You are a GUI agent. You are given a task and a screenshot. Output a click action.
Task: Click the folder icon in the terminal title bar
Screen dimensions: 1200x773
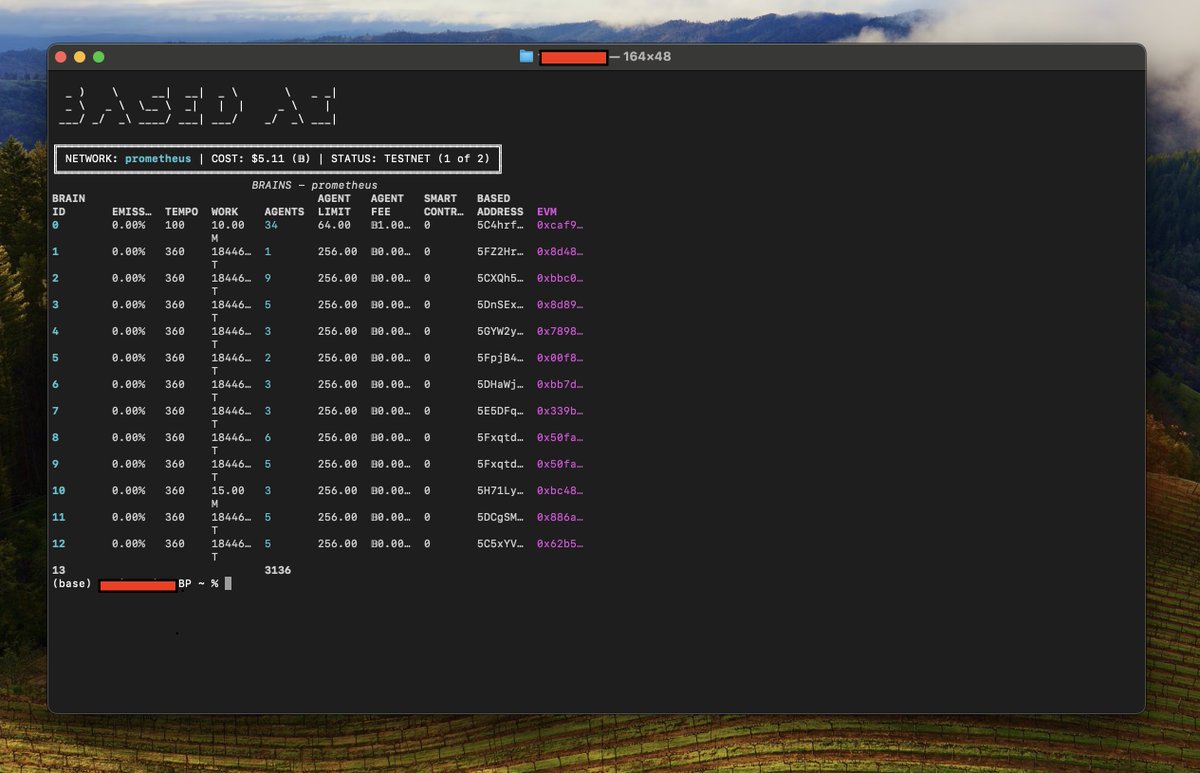[526, 57]
